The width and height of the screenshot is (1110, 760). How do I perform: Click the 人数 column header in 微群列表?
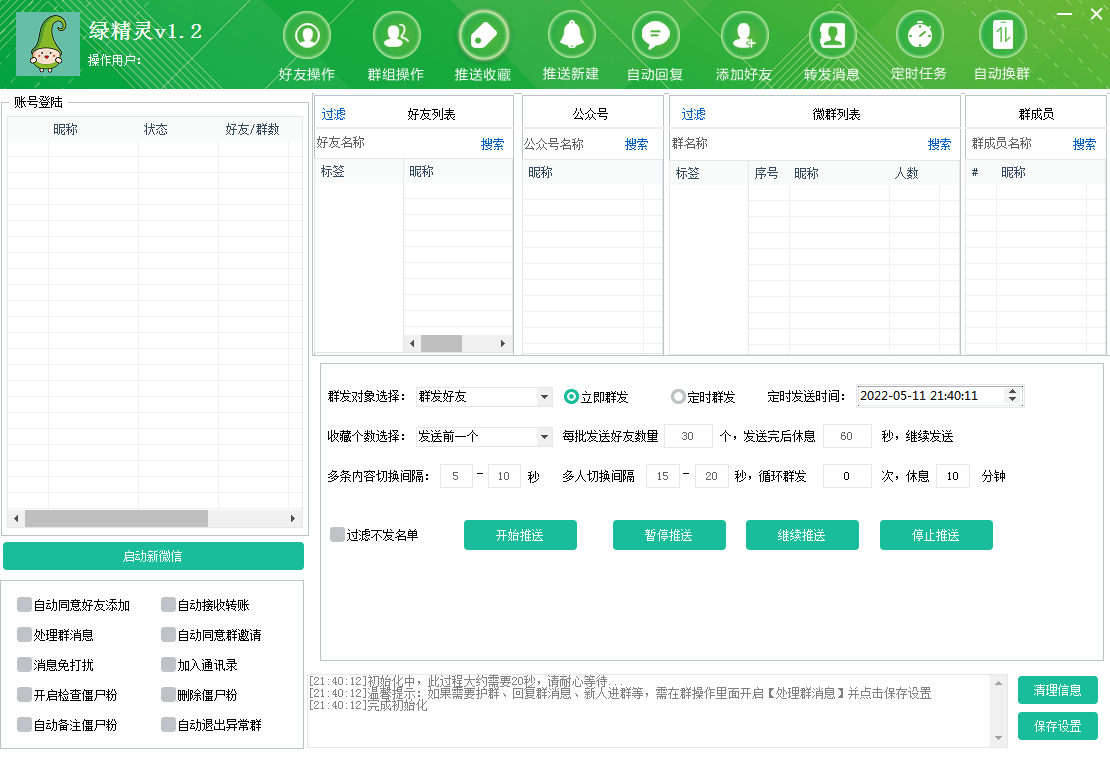pyautogui.click(x=906, y=173)
